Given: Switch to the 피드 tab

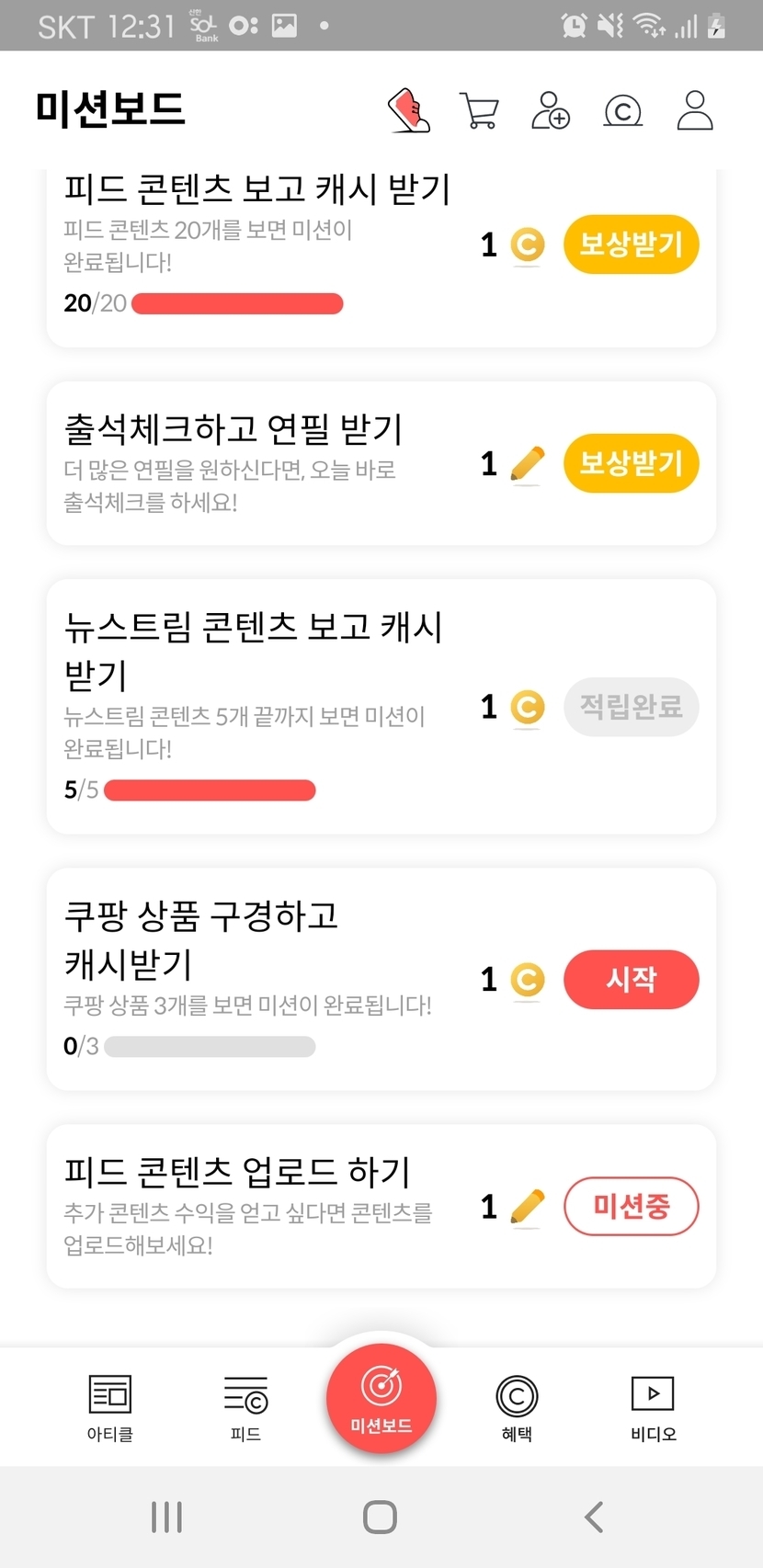Looking at the screenshot, I should [245, 1406].
